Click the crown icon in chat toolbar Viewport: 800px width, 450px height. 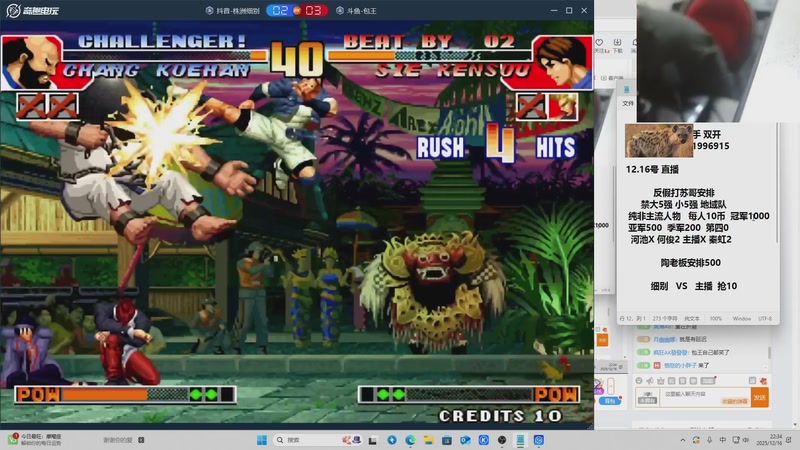coord(661,381)
